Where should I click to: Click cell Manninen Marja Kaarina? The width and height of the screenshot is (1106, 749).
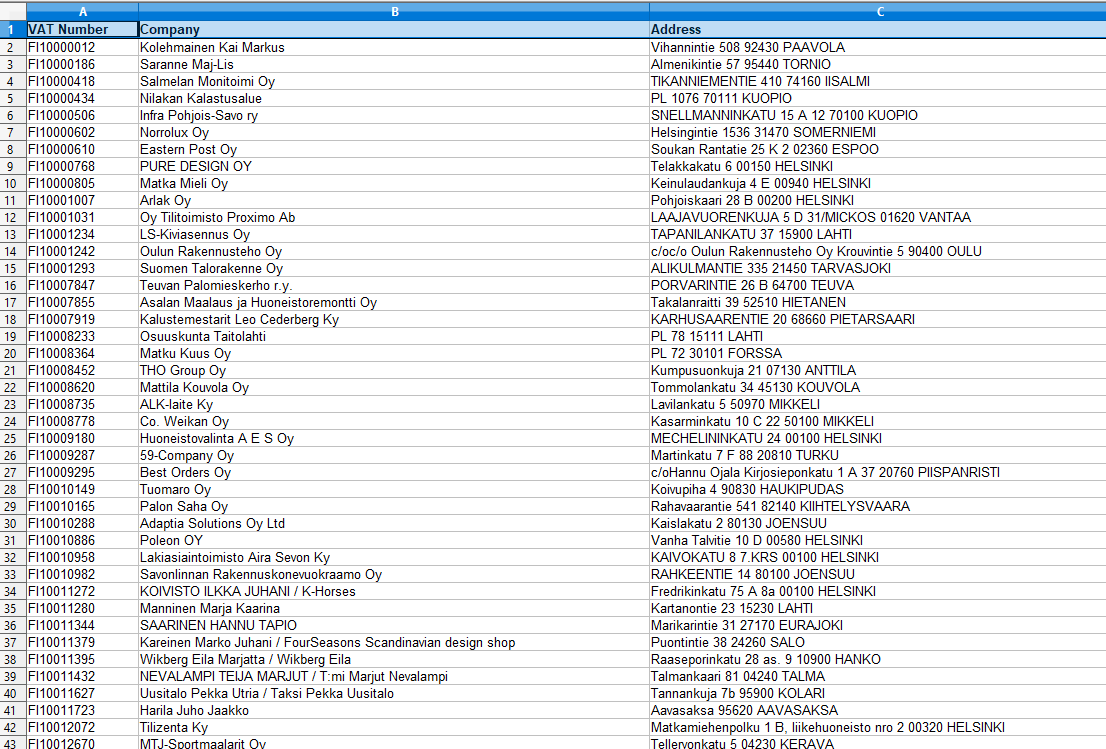pyautogui.click(x=394, y=609)
